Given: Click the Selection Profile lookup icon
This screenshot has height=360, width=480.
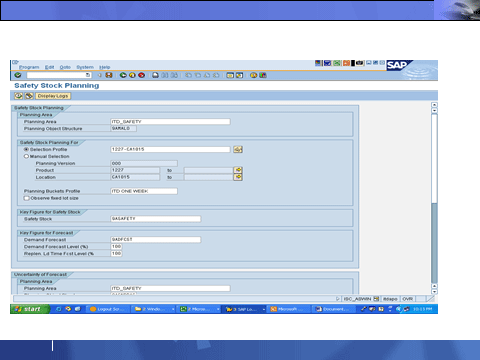Looking at the screenshot, I should tap(238, 149).
